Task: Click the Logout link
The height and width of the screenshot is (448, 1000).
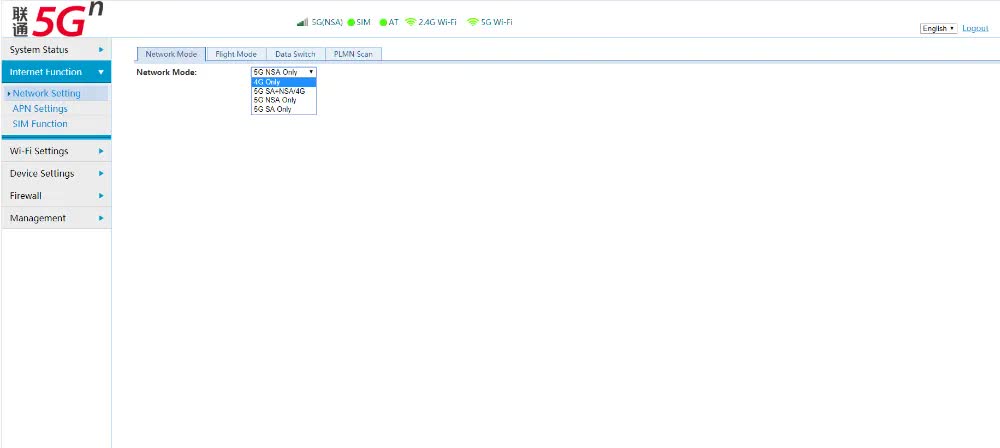Action: 975,29
